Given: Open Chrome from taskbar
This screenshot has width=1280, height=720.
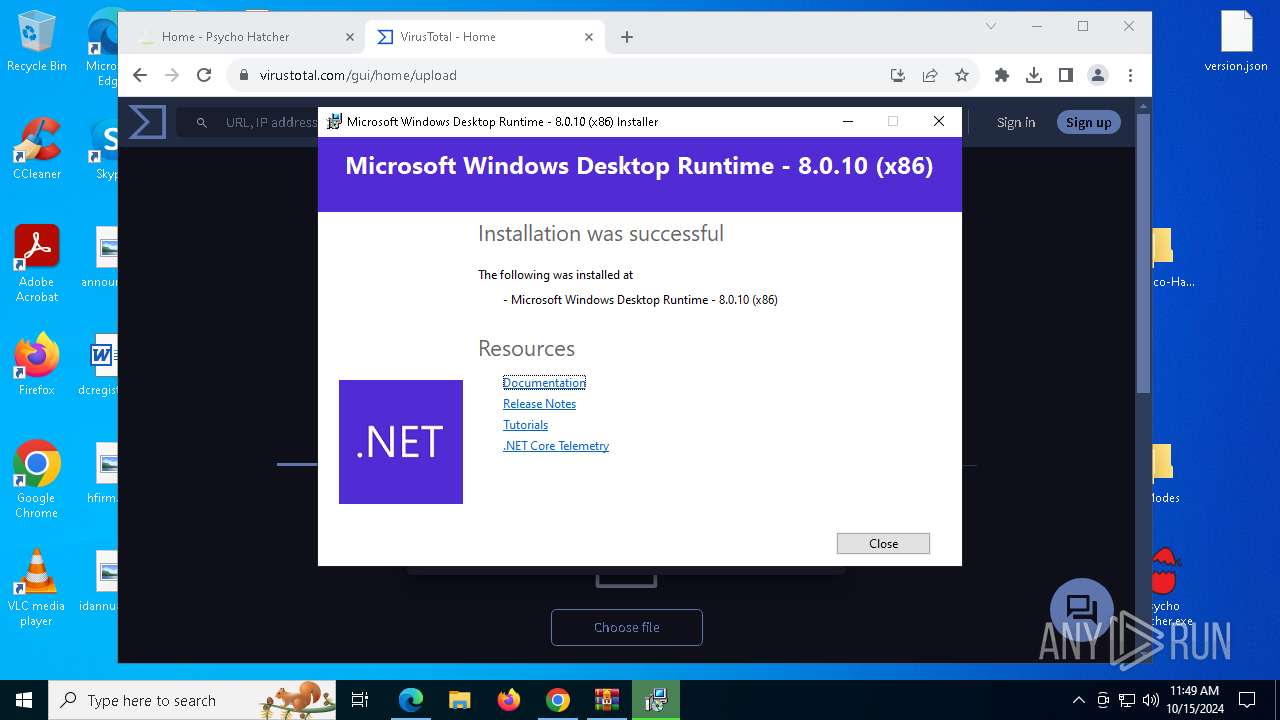Looking at the screenshot, I should click(x=558, y=700).
